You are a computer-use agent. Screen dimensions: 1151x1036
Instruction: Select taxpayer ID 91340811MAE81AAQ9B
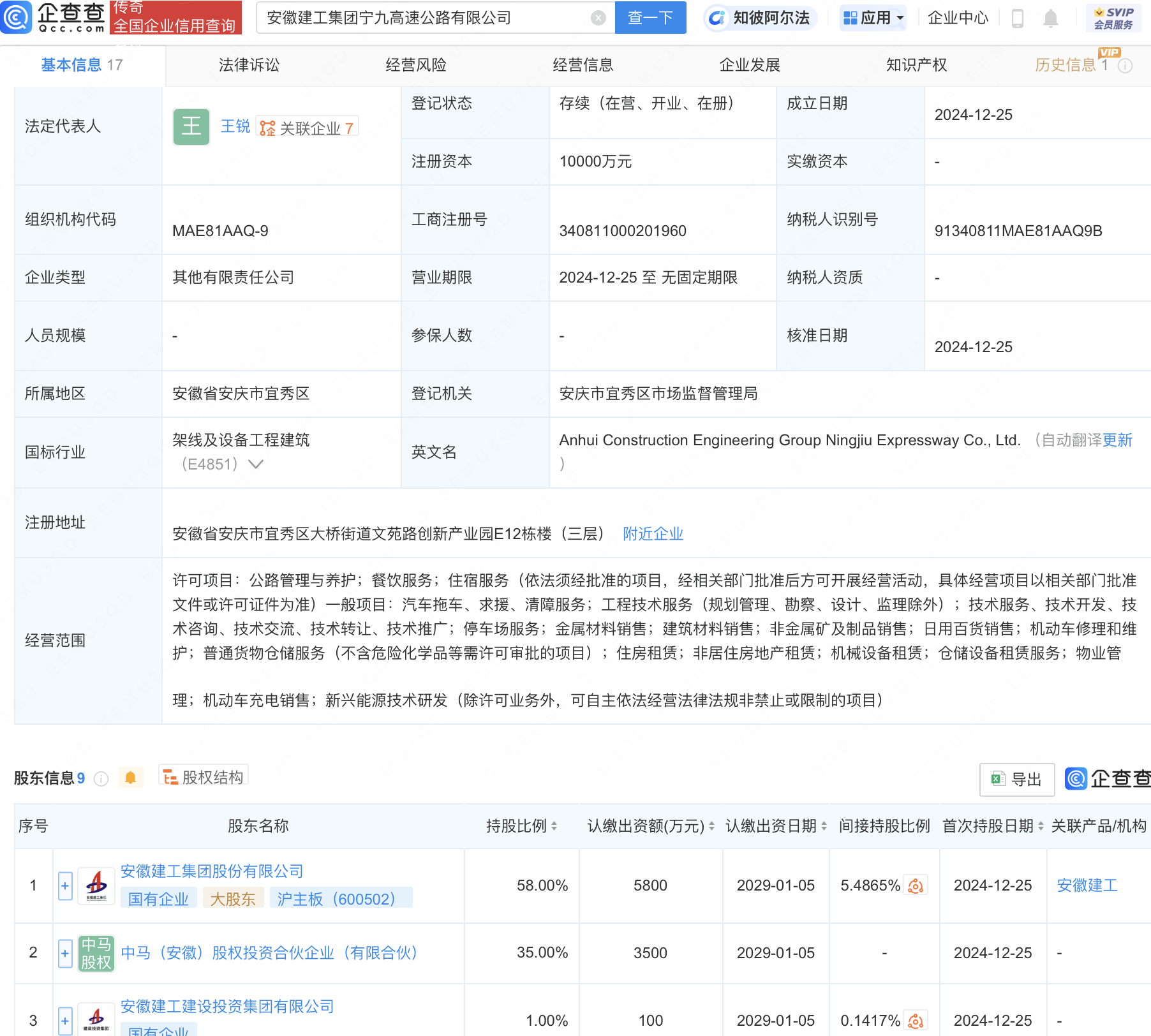click(1018, 231)
